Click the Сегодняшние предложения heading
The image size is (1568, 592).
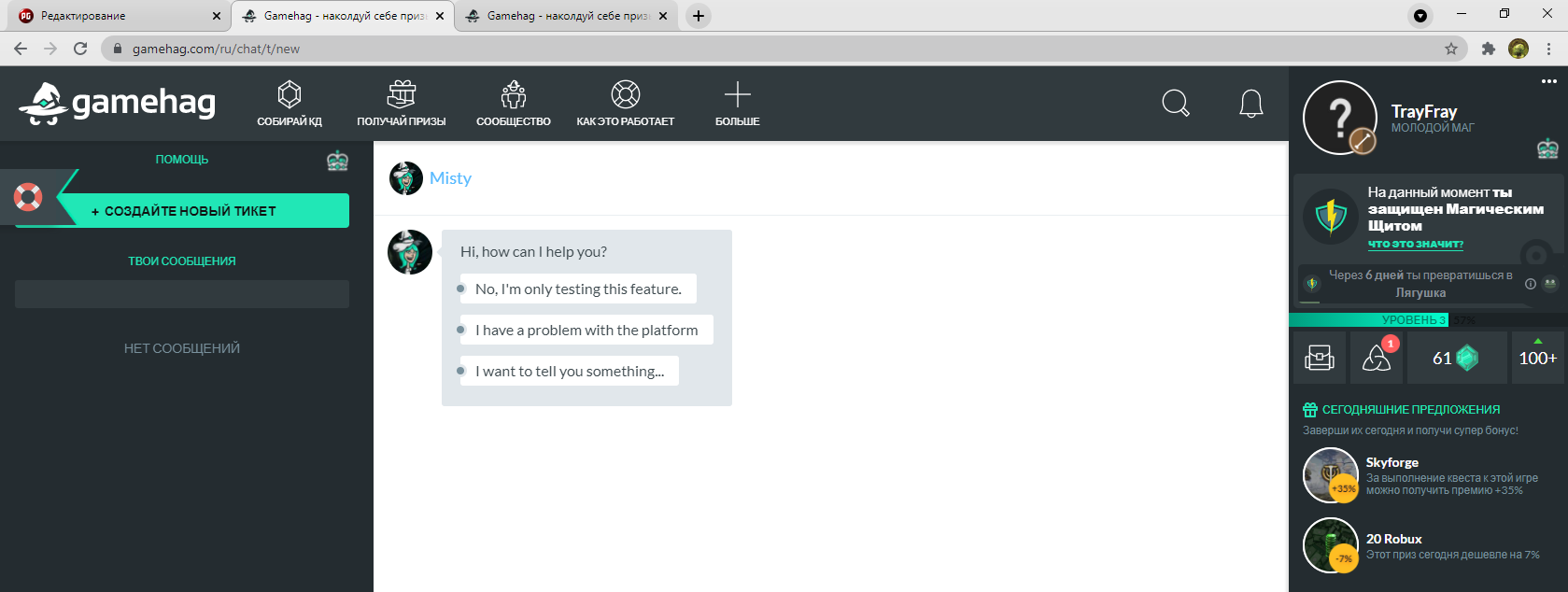click(1411, 410)
